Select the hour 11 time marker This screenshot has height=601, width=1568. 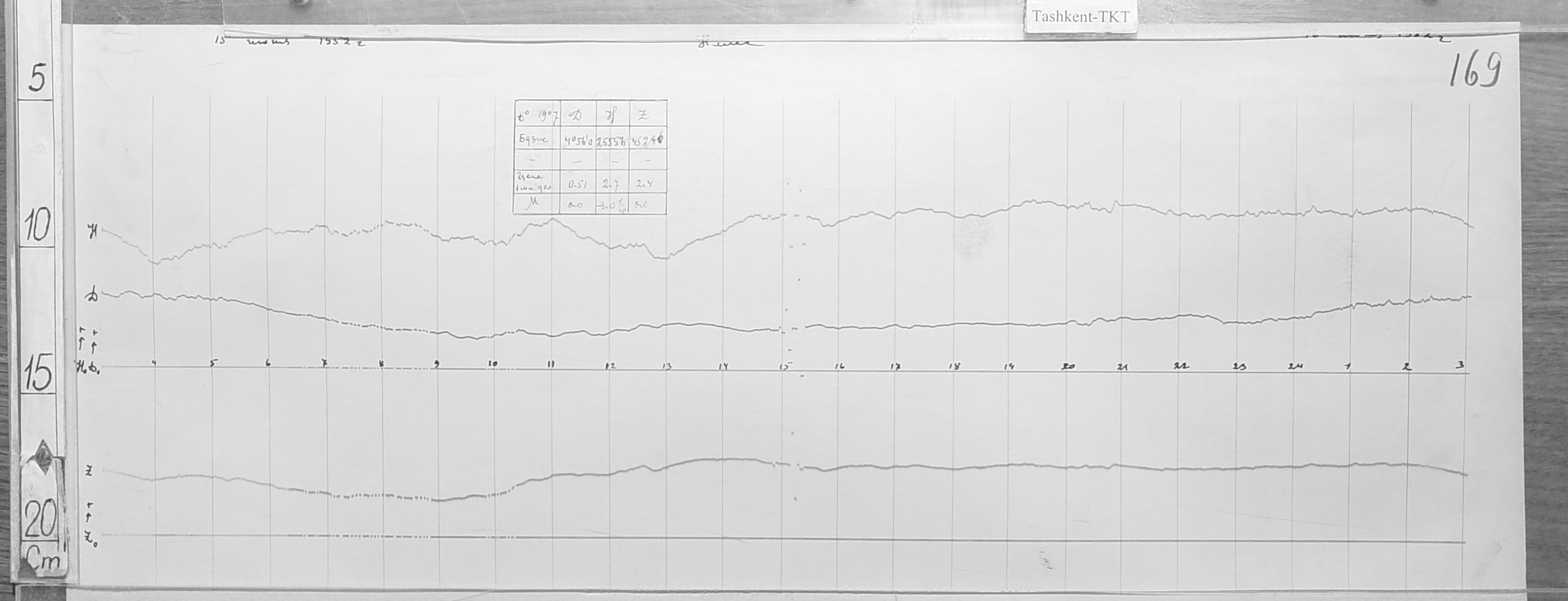[x=551, y=364]
